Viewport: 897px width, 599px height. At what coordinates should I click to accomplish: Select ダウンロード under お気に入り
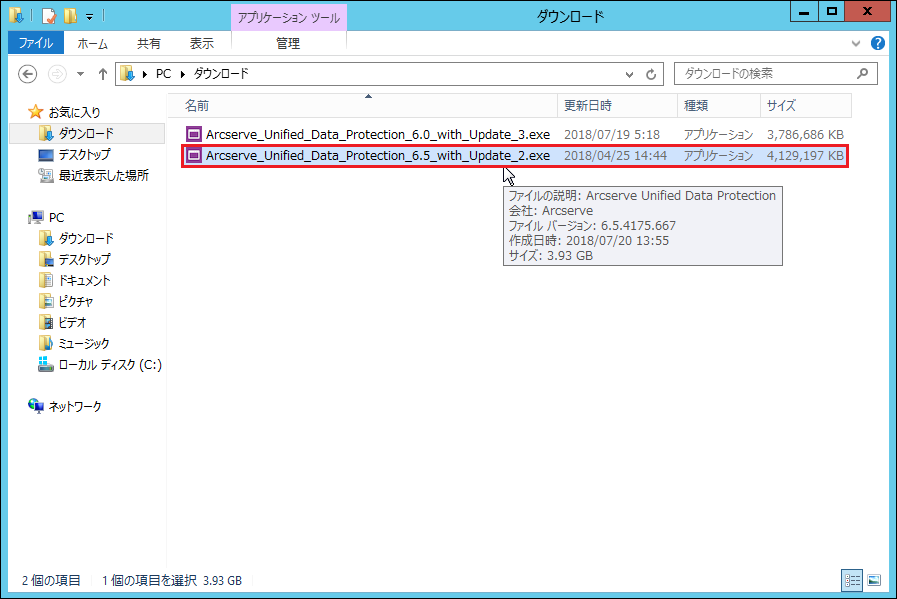tap(86, 133)
